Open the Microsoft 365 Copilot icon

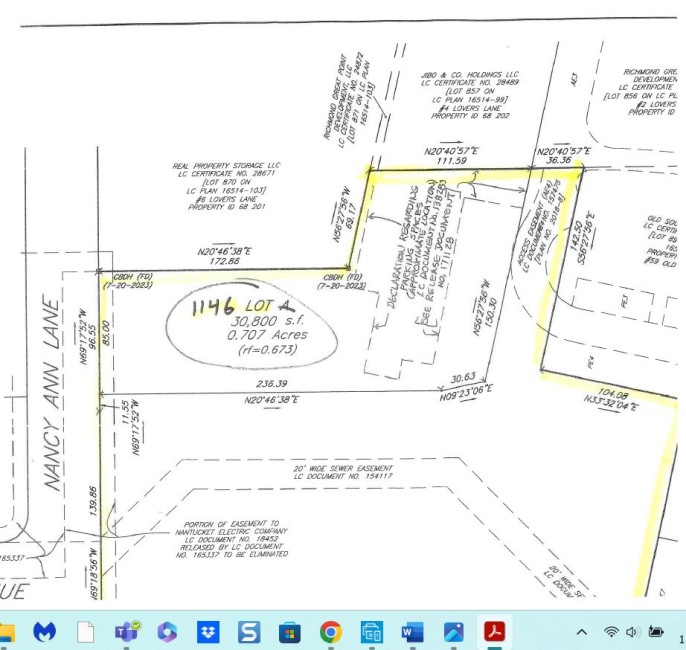click(167, 632)
